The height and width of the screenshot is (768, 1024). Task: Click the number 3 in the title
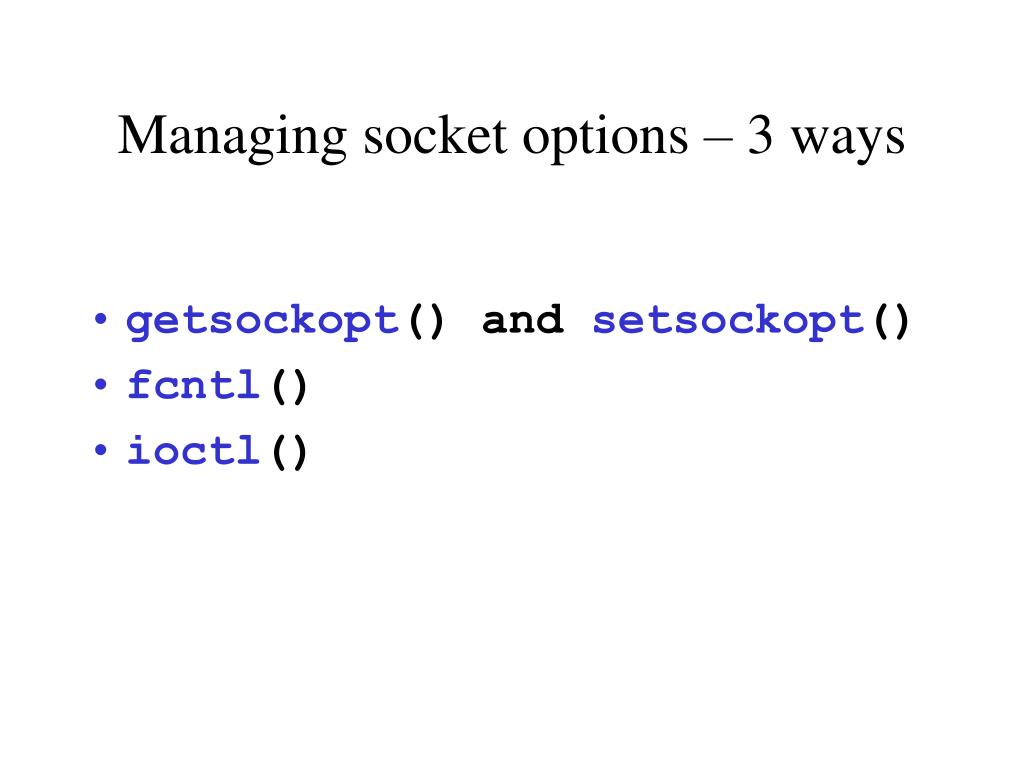click(x=760, y=135)
